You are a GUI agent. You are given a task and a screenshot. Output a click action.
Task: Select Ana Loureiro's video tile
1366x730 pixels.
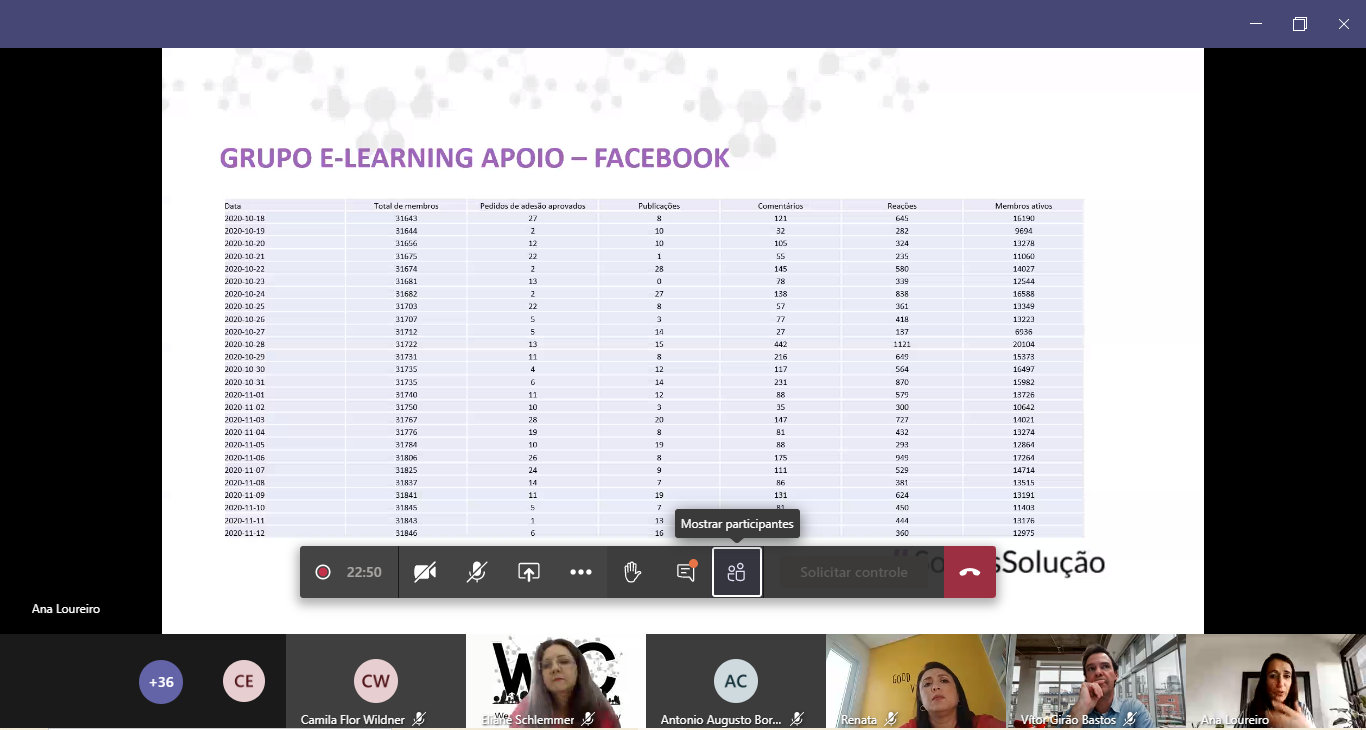click(1276, 680)
